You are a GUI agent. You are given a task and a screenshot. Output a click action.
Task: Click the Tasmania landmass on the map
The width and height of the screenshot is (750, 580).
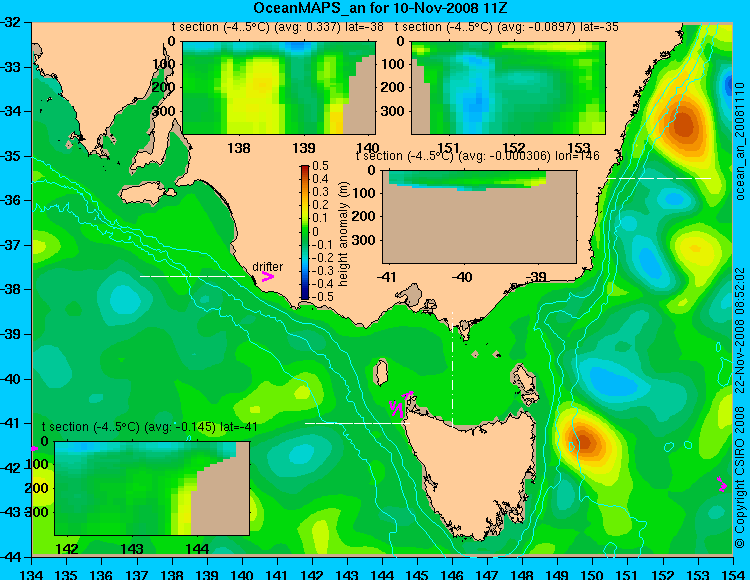[471, 473]
